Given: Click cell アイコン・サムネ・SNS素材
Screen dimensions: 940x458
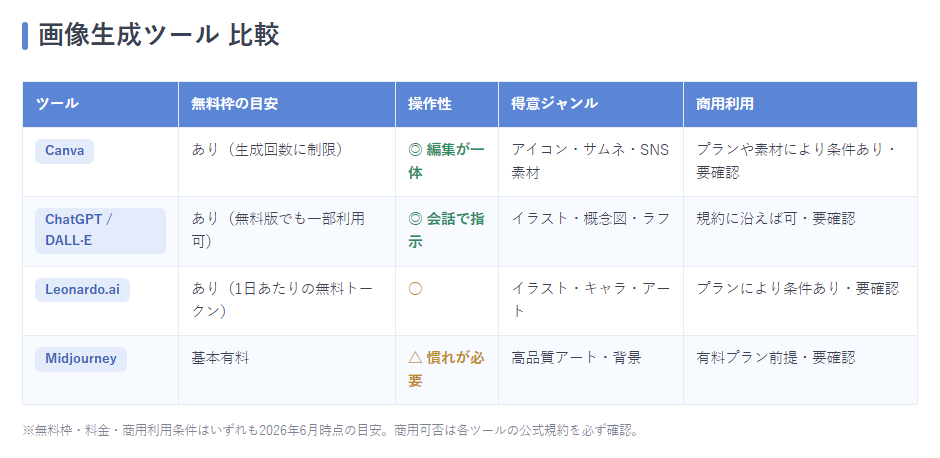Looking at the screenshot, I should (590, 162).
